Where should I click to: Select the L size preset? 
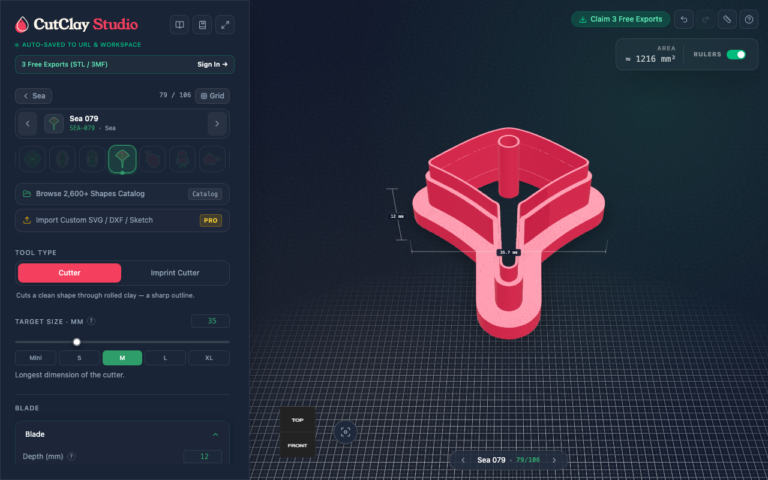165,358
